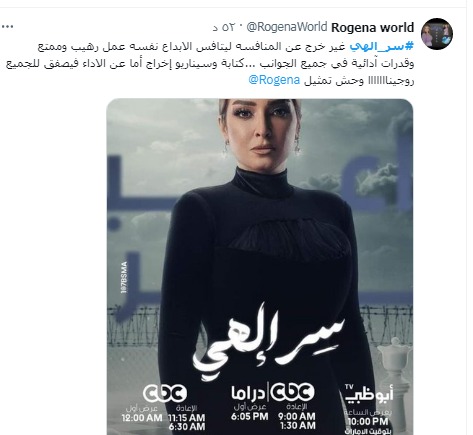Screen dimensions: 473x435
Task: Click the tweet body text to expand
Action: [210, 63]
